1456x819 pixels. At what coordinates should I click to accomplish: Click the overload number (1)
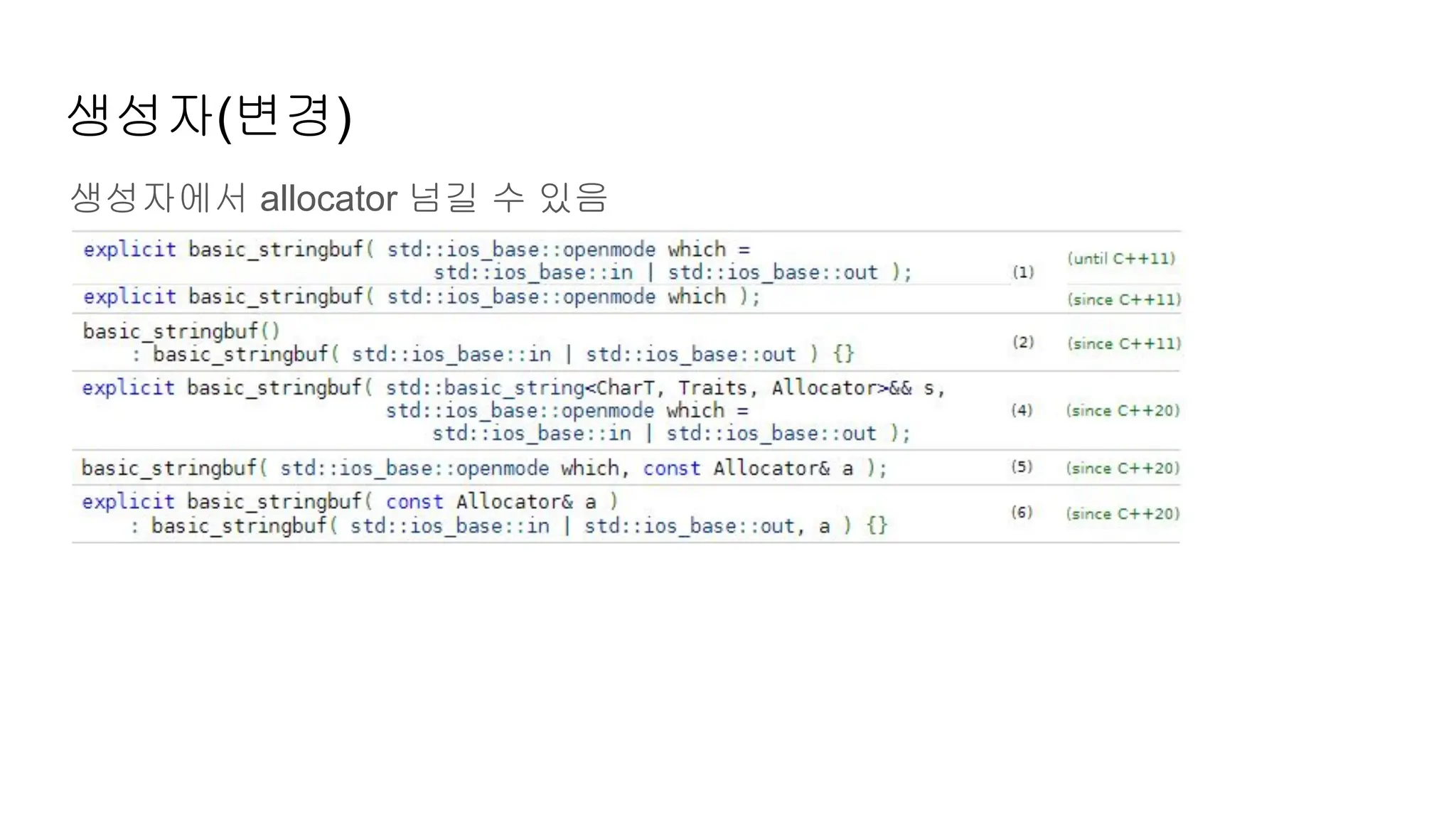[1023, 272]
